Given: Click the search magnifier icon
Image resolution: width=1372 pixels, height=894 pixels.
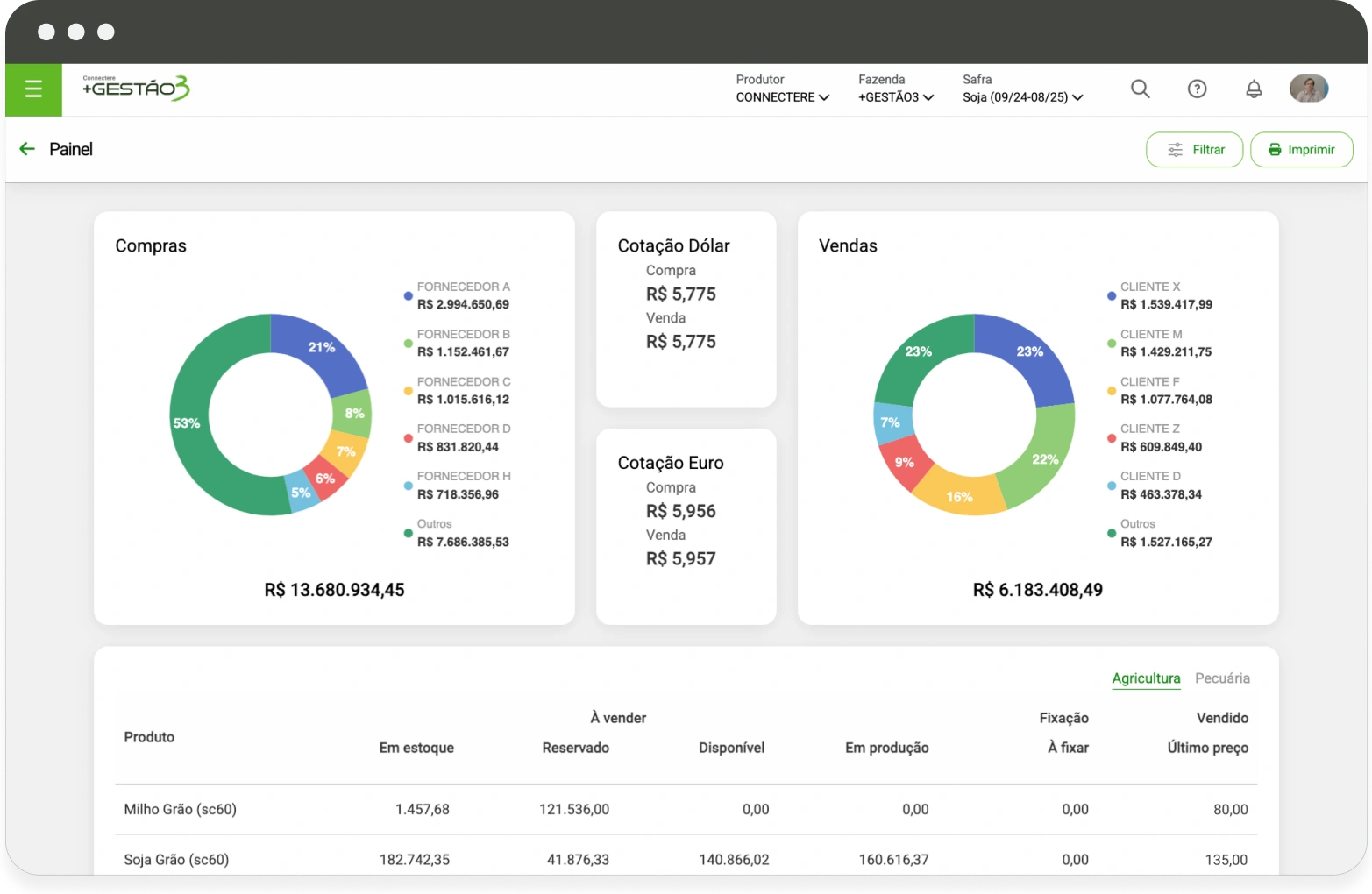Looking at the screenshot, I should 1140,89.
